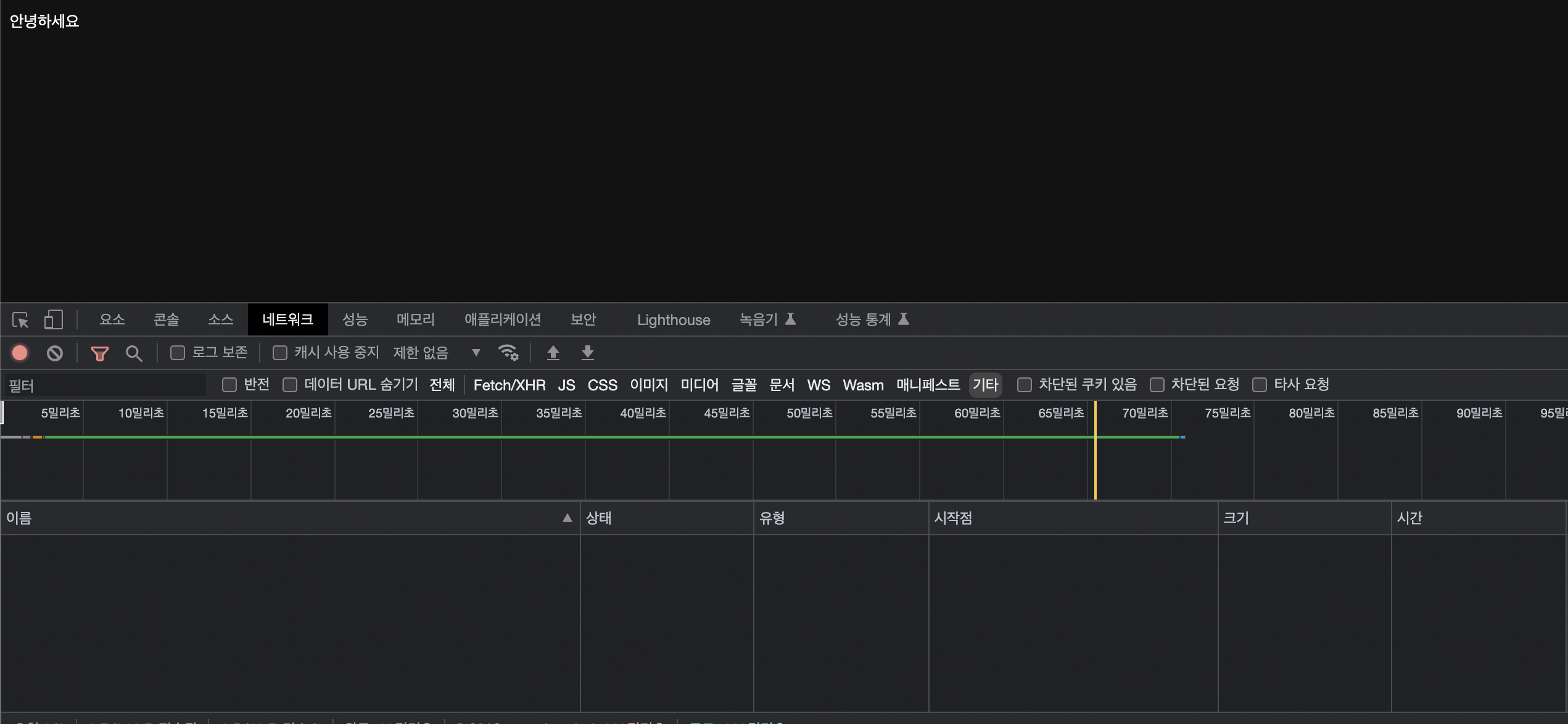Filter by CSS requests
1568x724 pixels.
(x=603, y=385)
